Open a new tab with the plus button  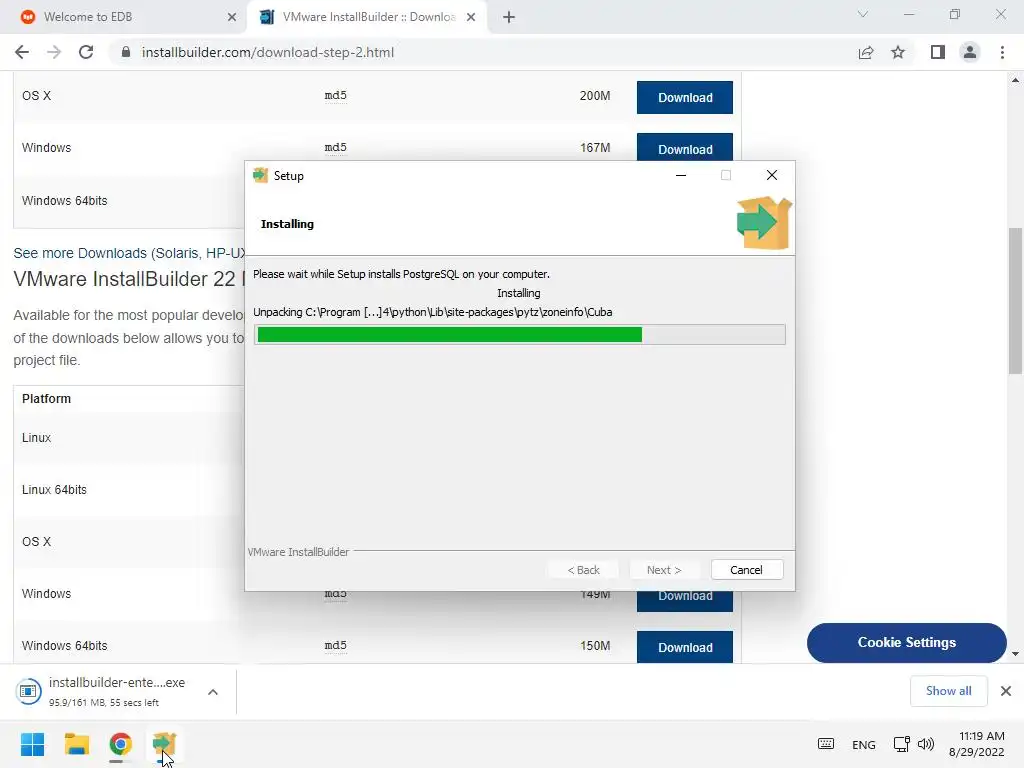tap(509, 17)
